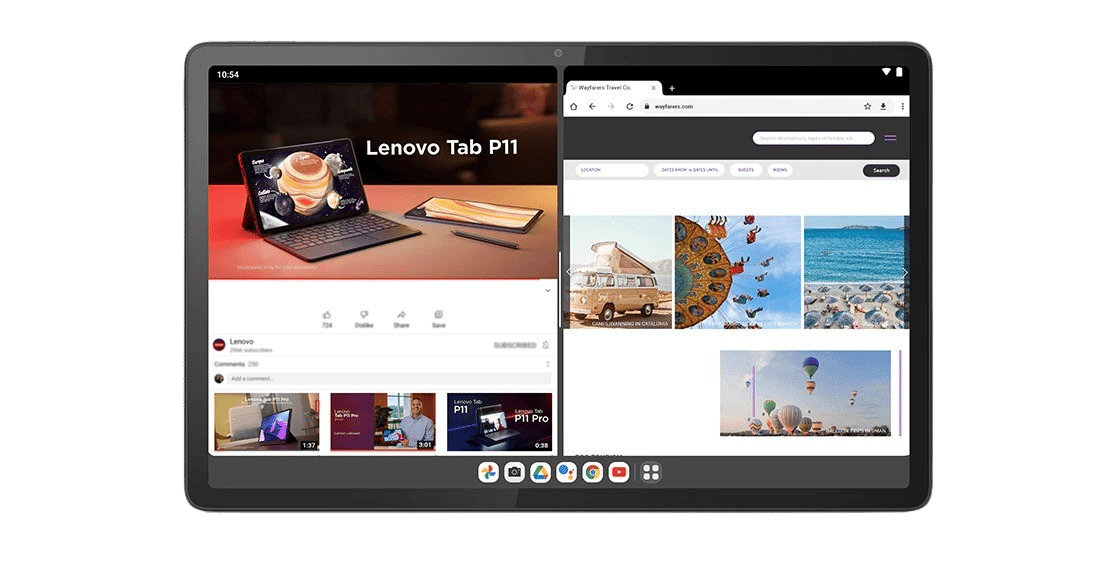Open Chrome from the dock

(593, 472)
